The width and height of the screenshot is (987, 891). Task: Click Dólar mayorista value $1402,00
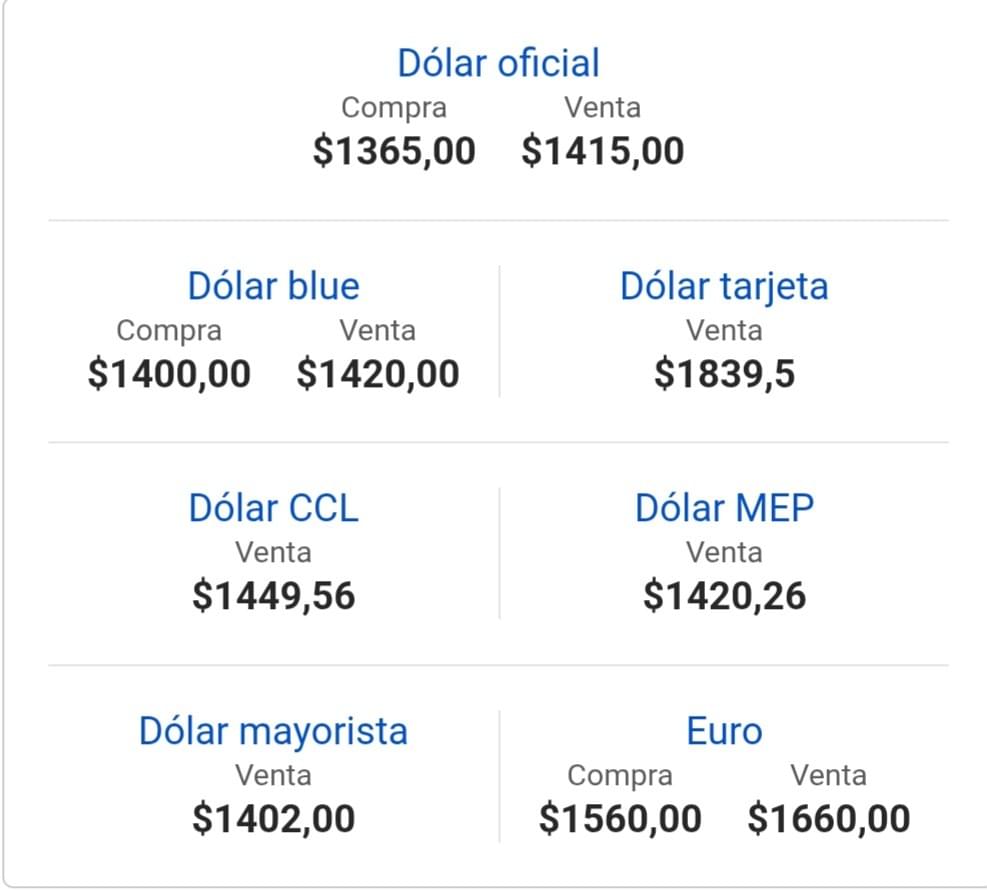coord(273,819)
